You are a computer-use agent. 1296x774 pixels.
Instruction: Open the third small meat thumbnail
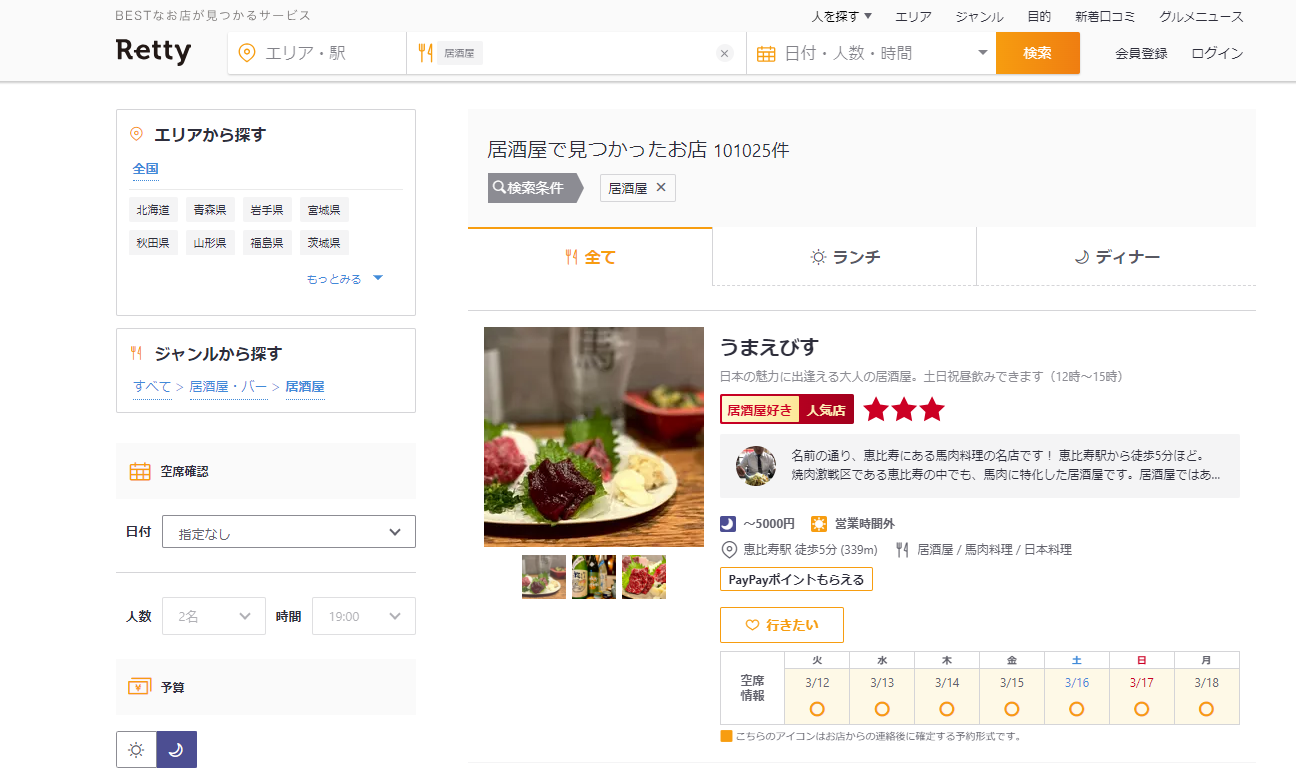coord(644,577)
